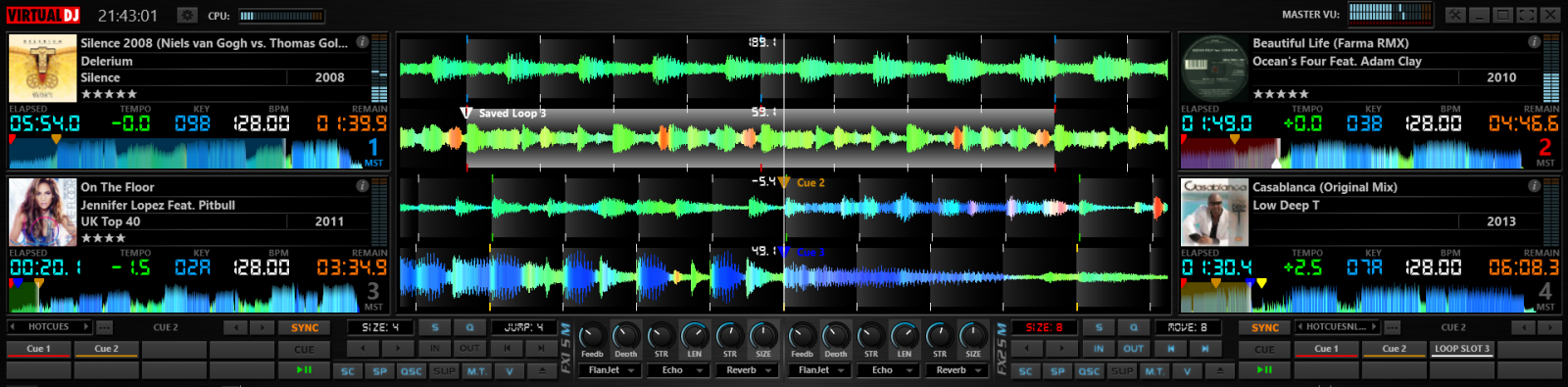This screenshot has width=1568, height=387.
Task: Click left deck eject icon
Action: 542,371
